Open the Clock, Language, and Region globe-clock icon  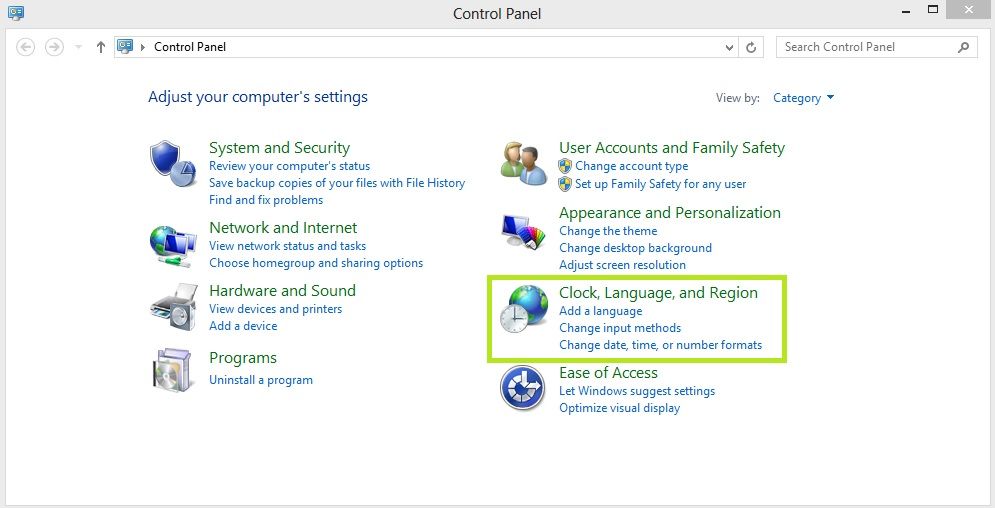[524, 309]
